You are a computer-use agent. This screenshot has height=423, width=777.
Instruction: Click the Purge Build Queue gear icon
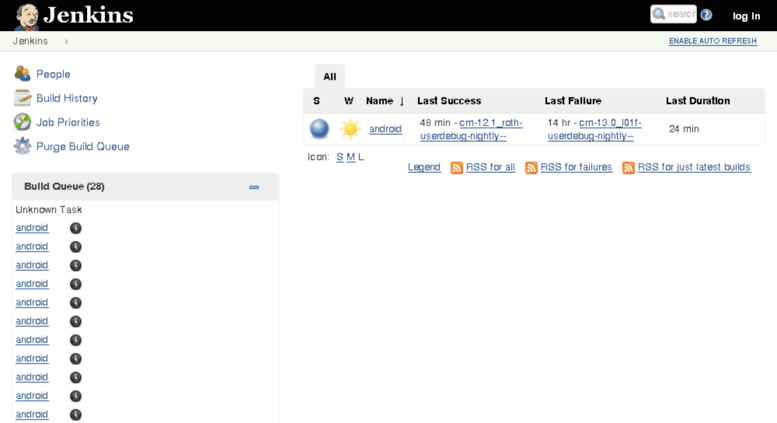(x=22, y=146)
